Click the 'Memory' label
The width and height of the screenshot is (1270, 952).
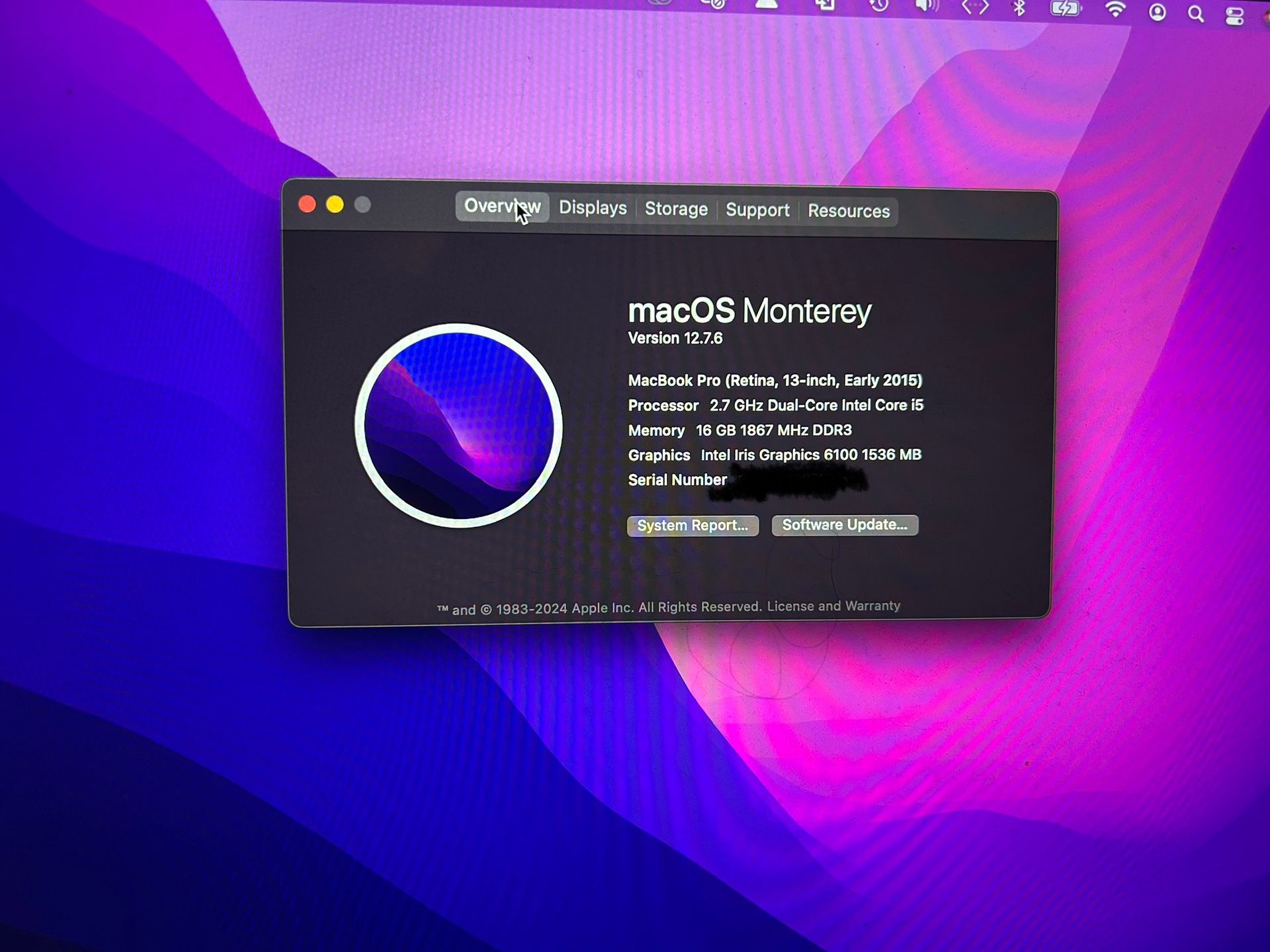tap(656, 431)
